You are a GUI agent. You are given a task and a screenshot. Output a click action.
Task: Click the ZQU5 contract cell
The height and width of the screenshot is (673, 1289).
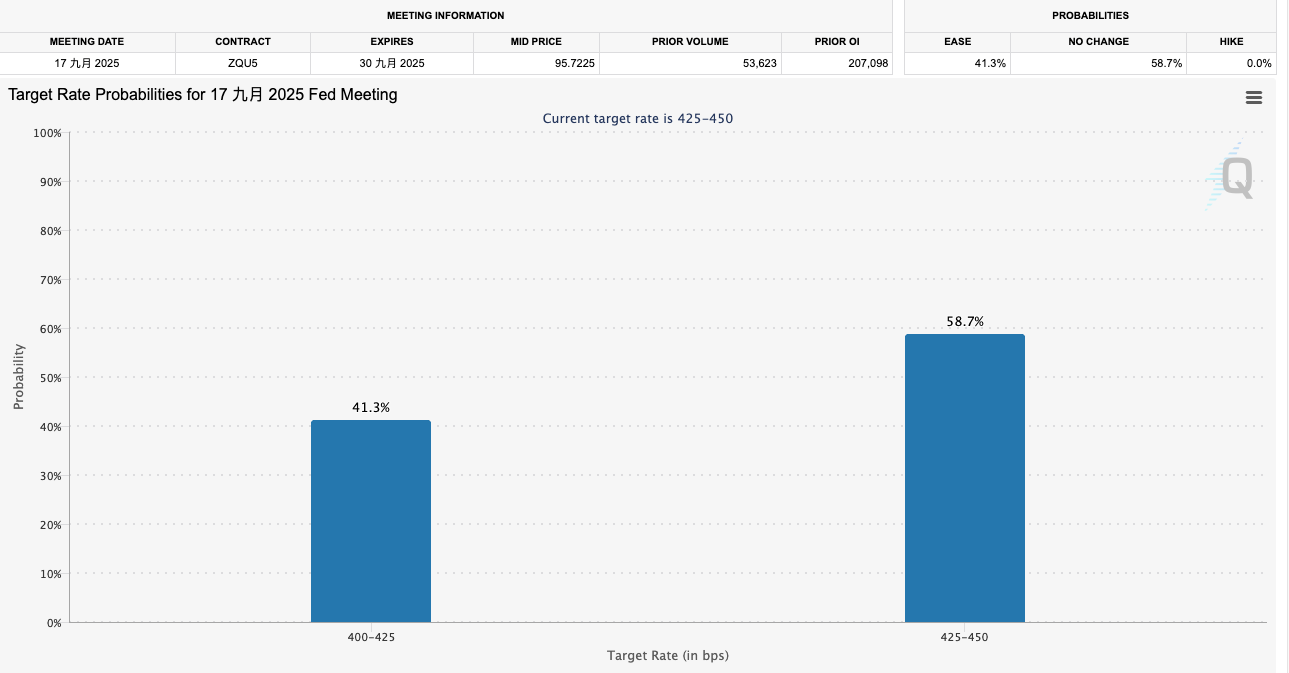point(243,64)
